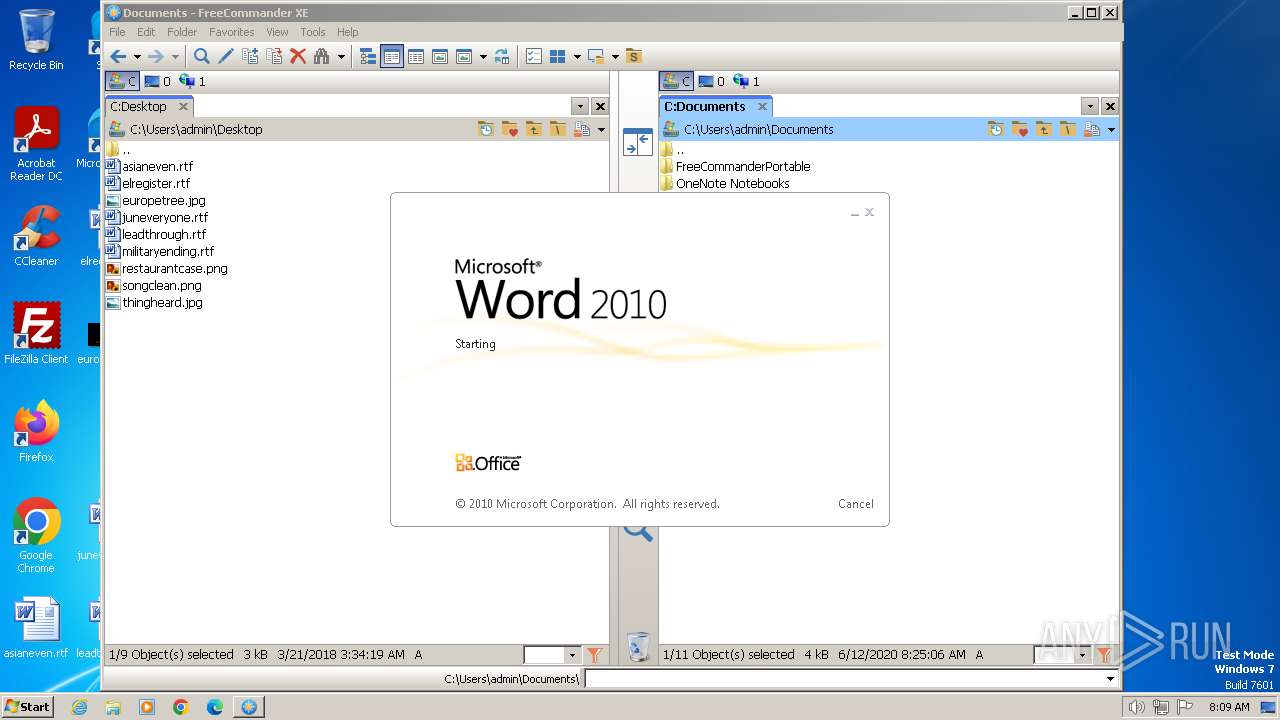Open the File menu
This screenshot has width=1280, height=720.
tap(117, 32)
